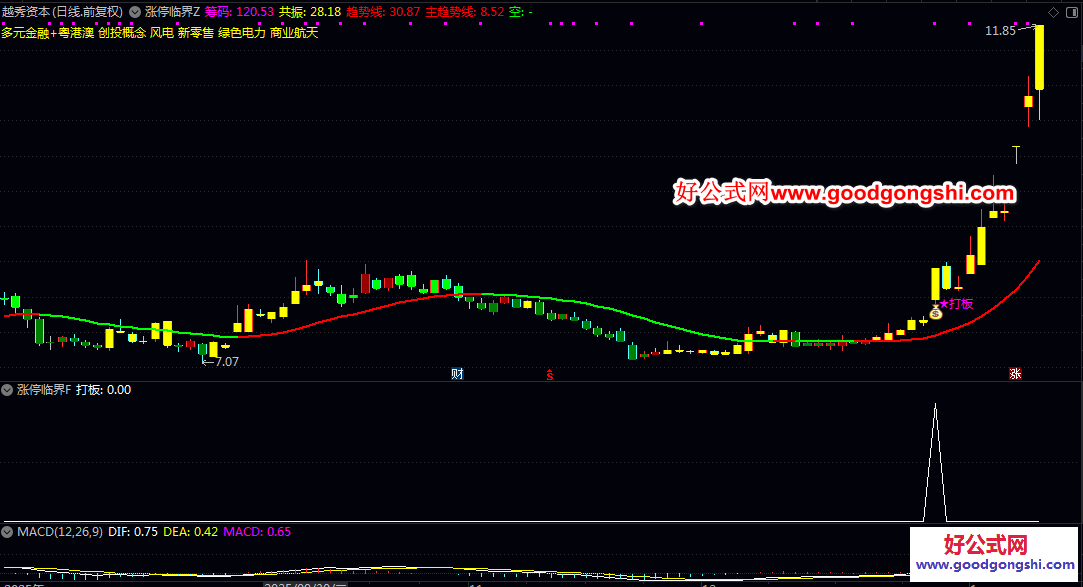Click the 趋势线: 30.87 value
This screenshot has height=587, width=1083.
383,12
